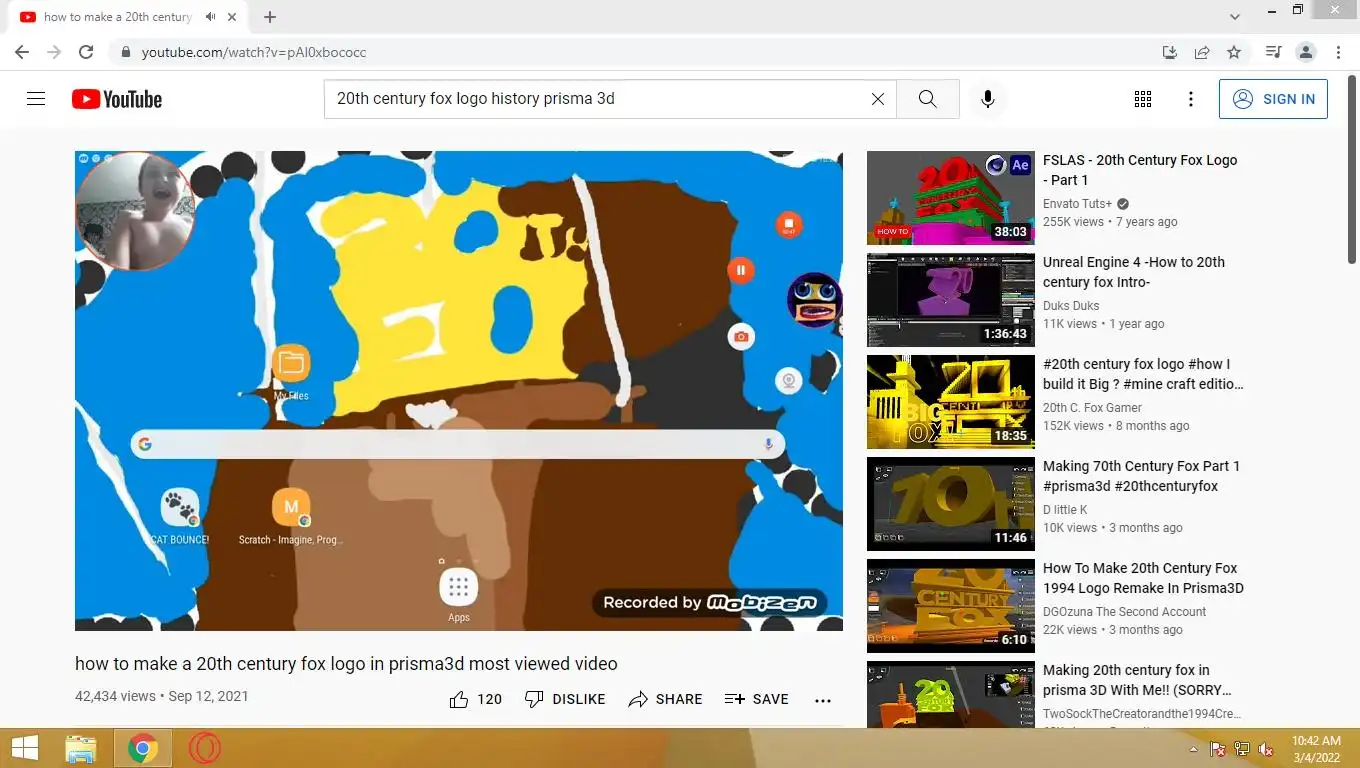The height and width of the screenshot is (768, 1360).
Task: Open the SHARE dialog
Action: [665, 699]
